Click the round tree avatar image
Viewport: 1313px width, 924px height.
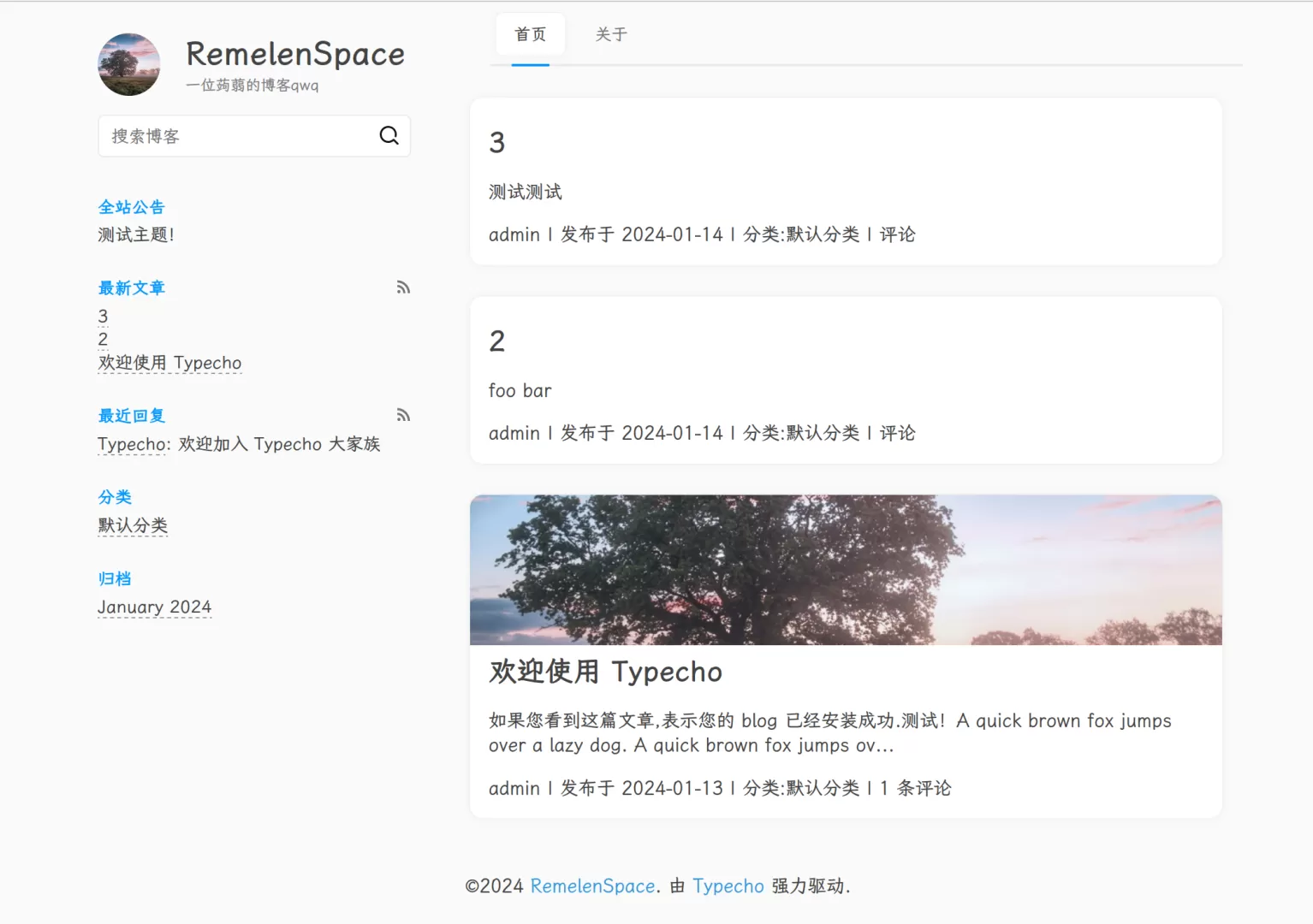pos(129,65)
